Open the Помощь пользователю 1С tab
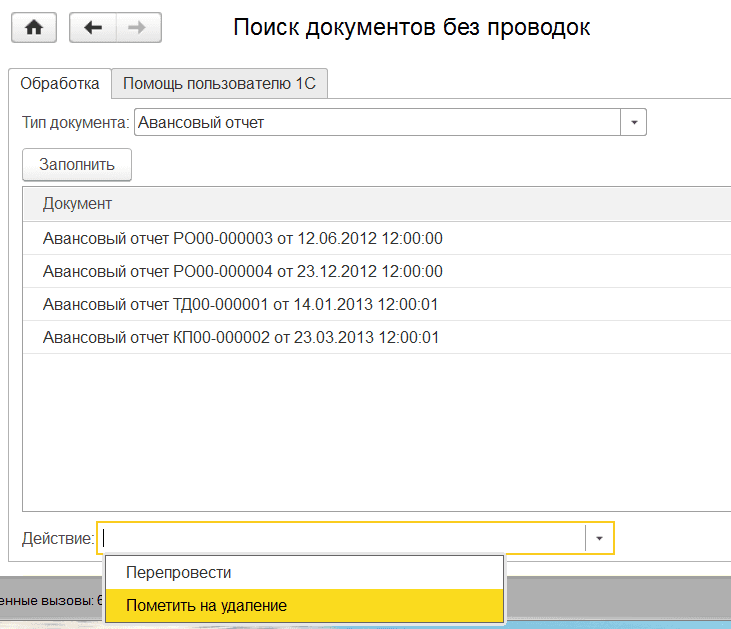 220,84
